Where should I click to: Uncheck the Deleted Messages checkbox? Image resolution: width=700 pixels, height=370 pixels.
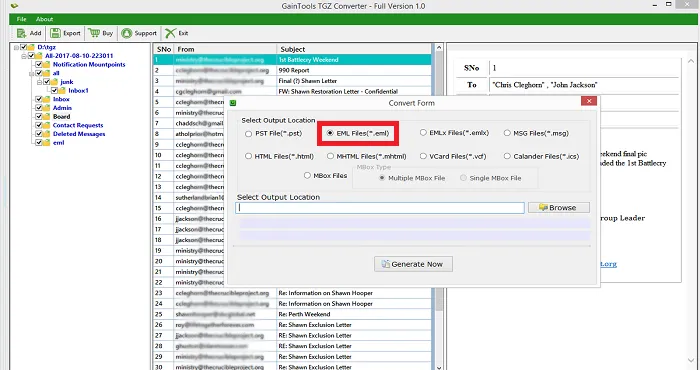[x=39, y=134]
